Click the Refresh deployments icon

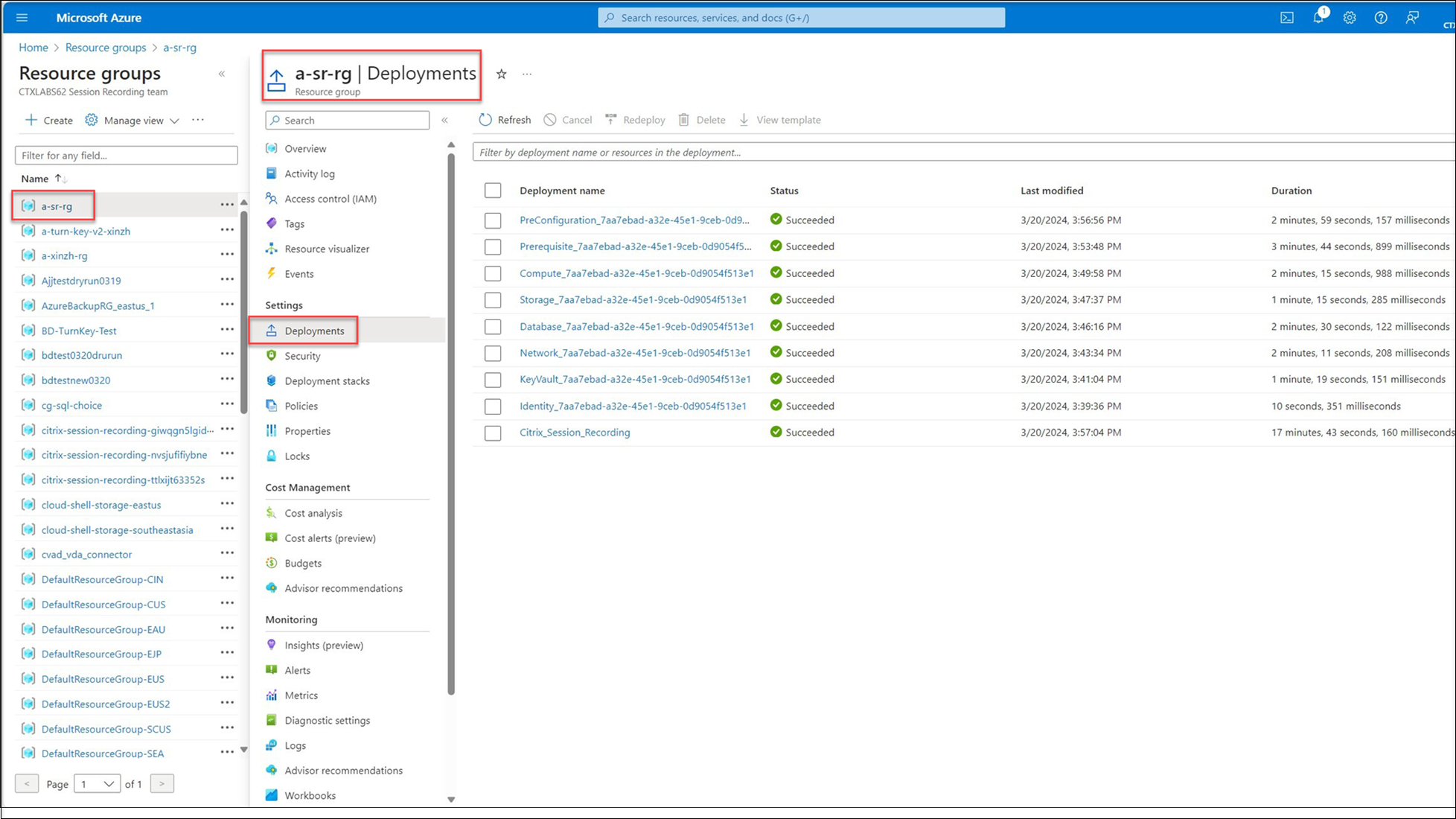[x=485, y=120]
